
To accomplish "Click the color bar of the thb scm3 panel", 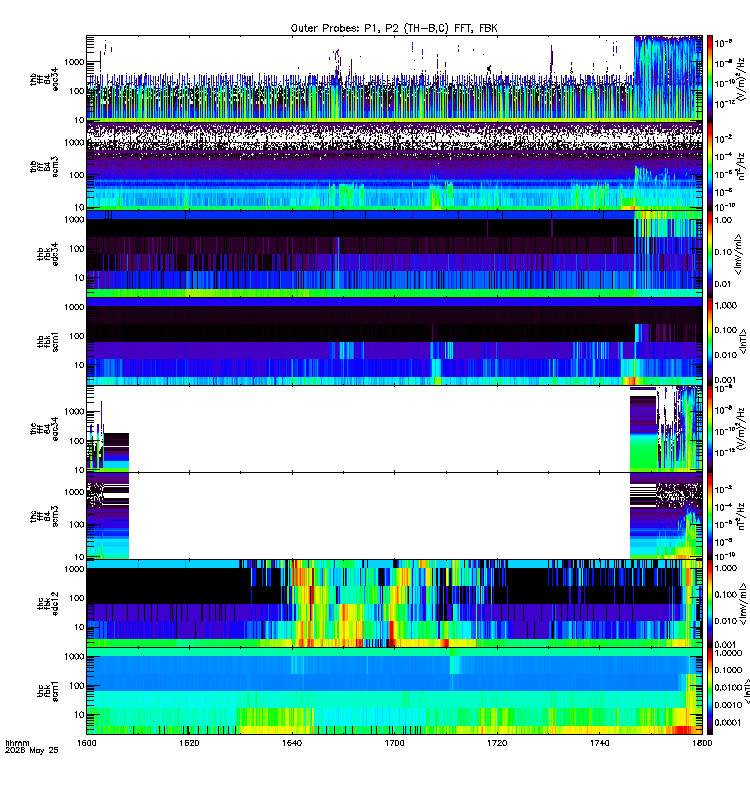I will (710, 166).
